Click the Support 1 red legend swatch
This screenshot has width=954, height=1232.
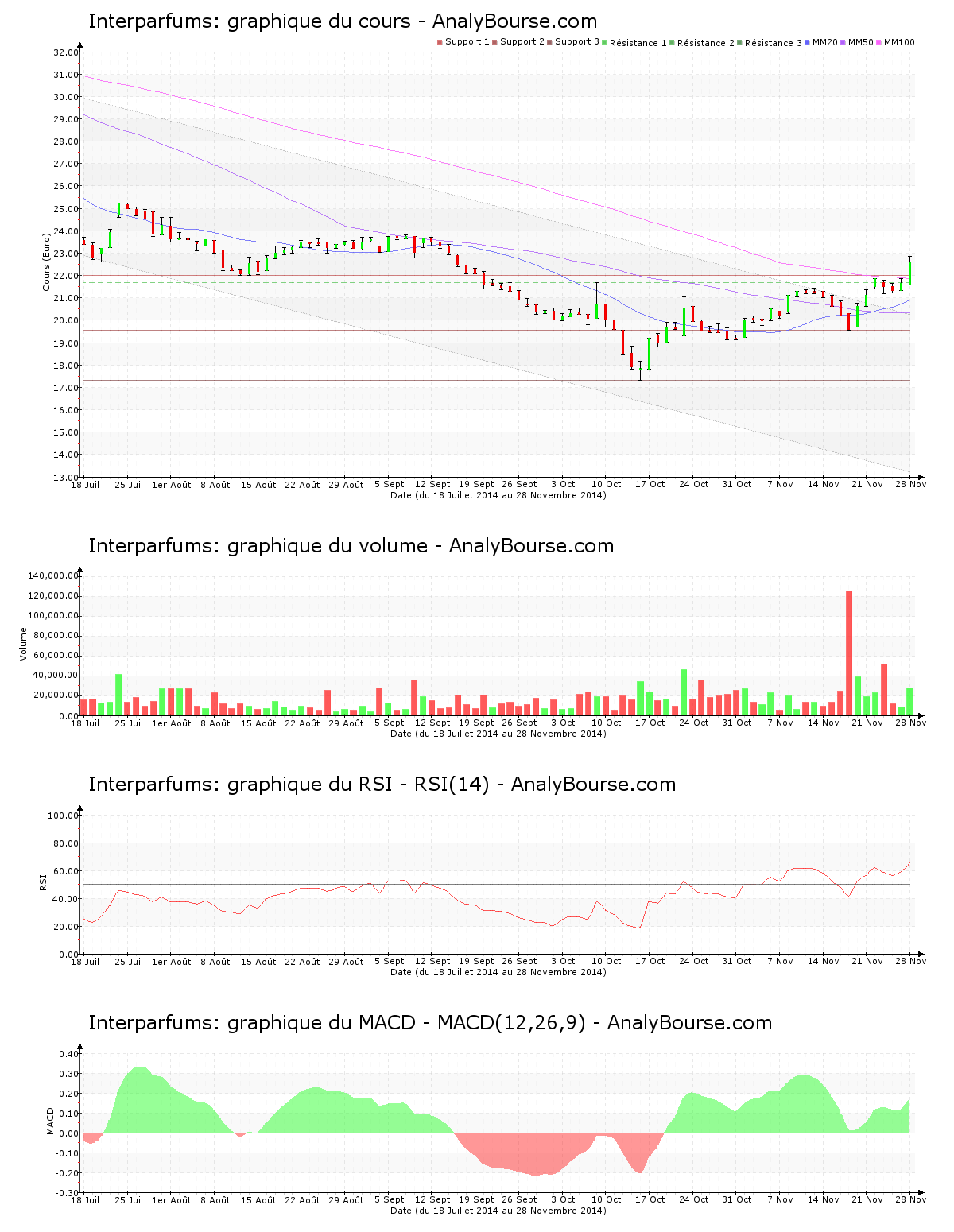(440, 42)
